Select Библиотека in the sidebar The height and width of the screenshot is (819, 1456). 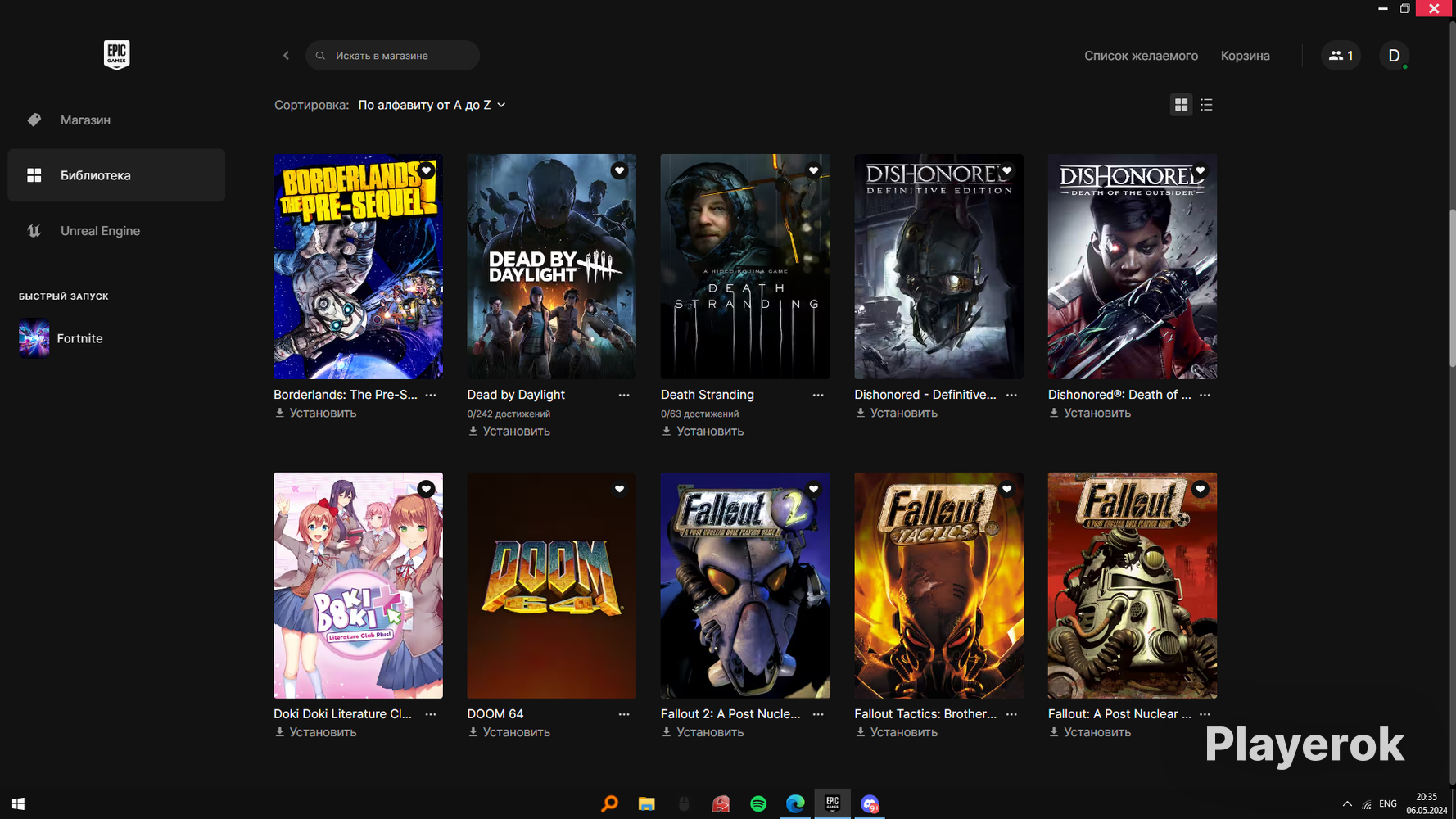click(x=116, y=175)
